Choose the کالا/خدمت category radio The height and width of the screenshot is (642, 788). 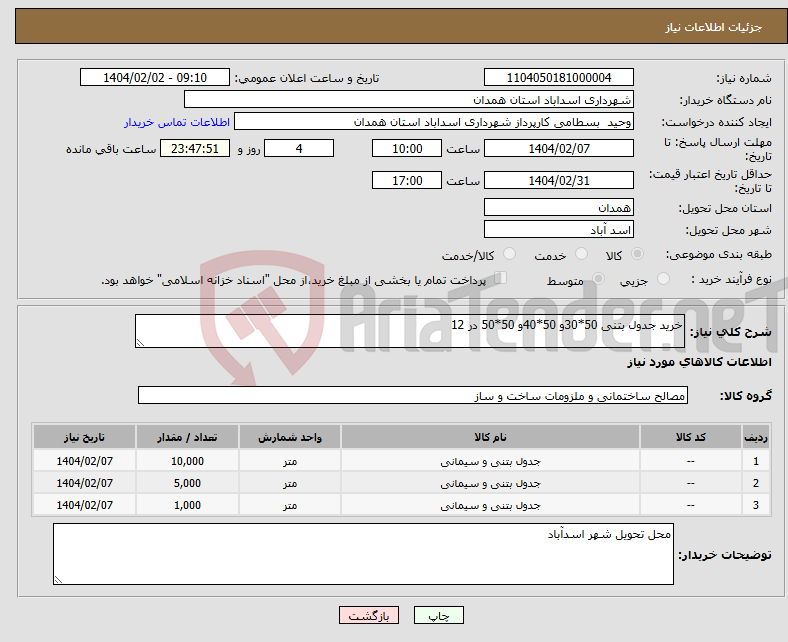pyautogui.click(x=508, y=255)
